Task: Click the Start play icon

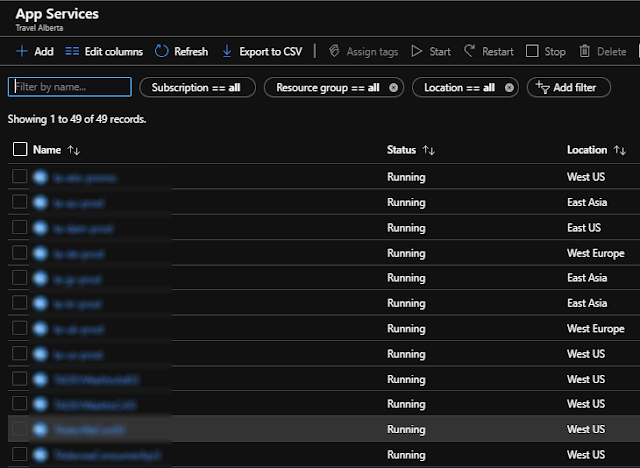Action: pos(416,51)
